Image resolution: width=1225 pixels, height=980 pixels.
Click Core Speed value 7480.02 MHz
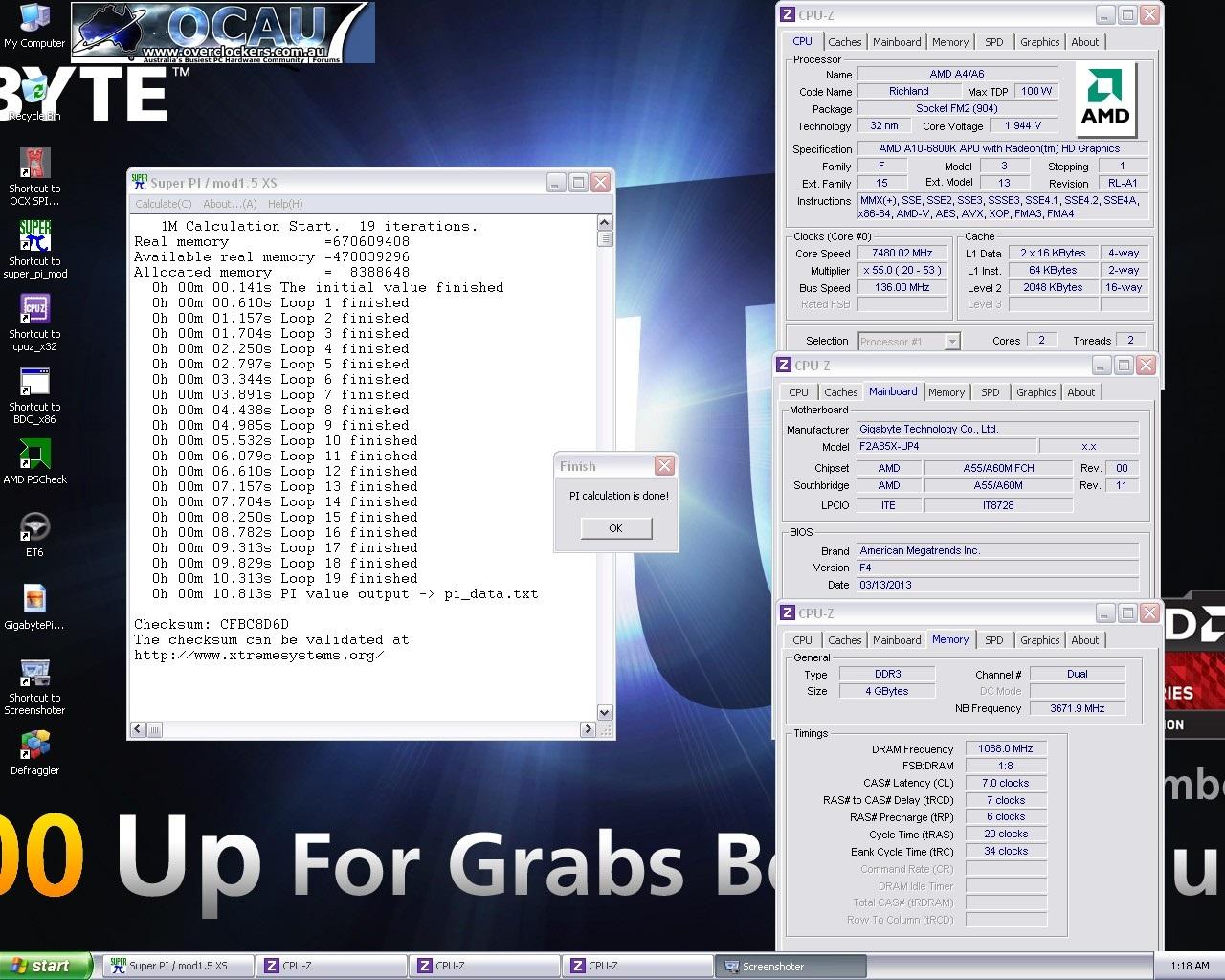902,254
